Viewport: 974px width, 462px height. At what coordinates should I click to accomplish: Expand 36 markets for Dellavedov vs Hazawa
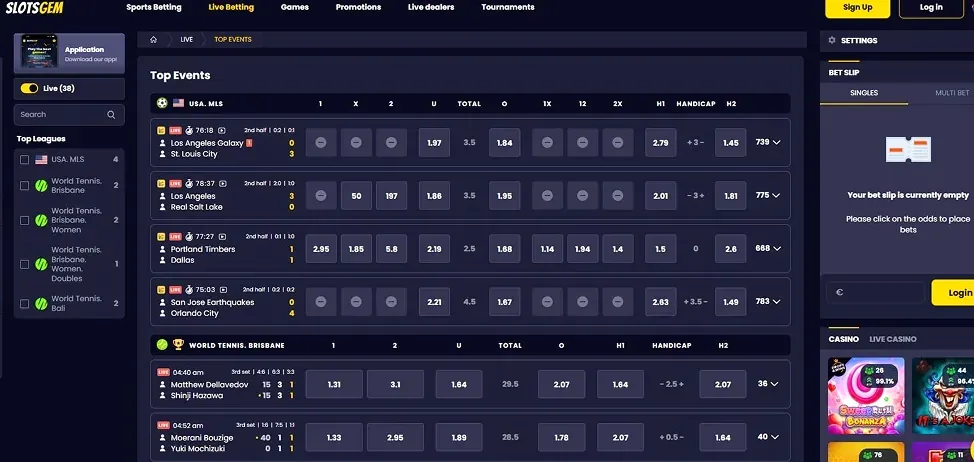point(768,384)
